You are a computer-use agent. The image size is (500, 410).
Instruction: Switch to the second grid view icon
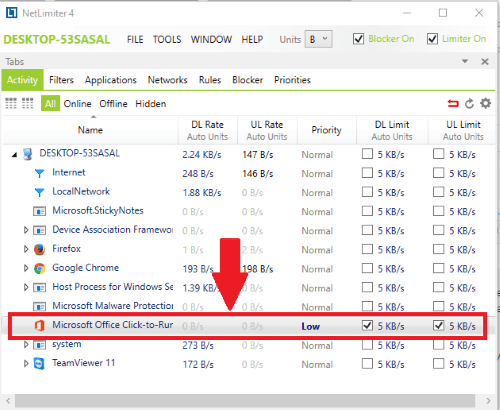coord(28,103)
